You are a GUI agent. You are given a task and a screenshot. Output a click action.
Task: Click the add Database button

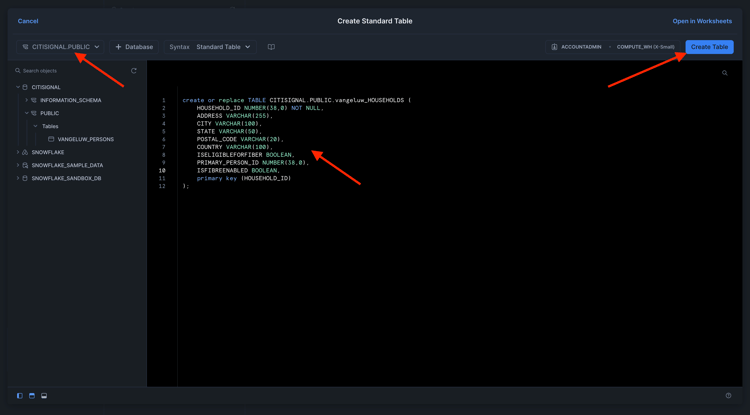(134, 47)
